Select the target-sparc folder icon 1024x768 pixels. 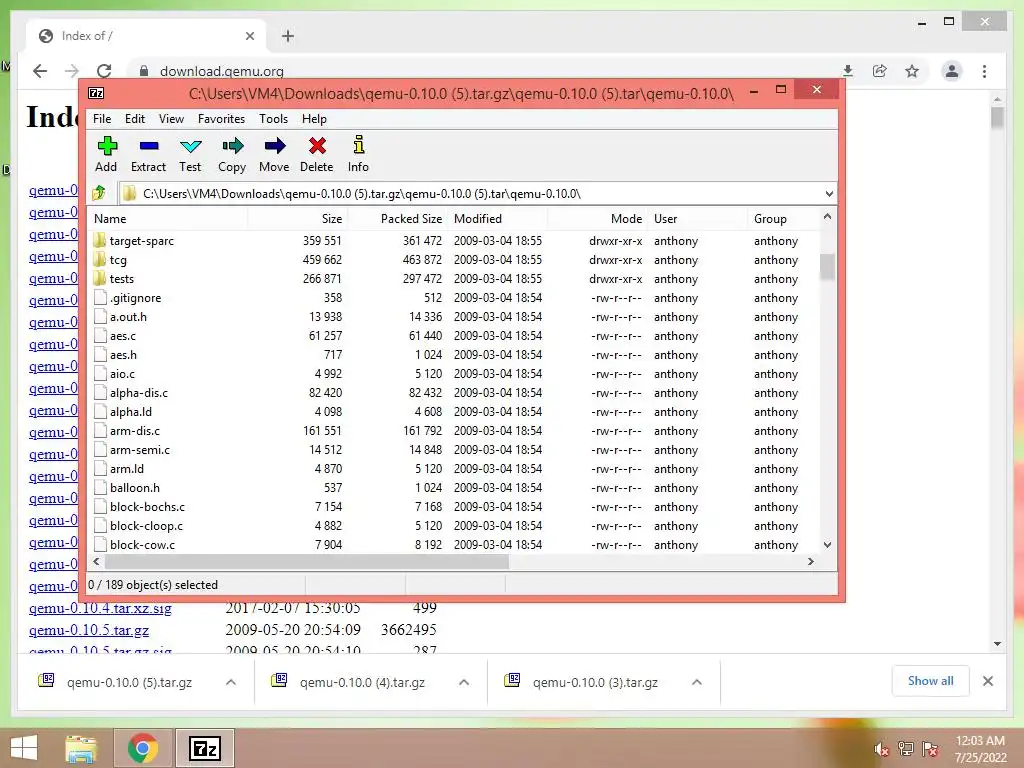coord(100,240)
